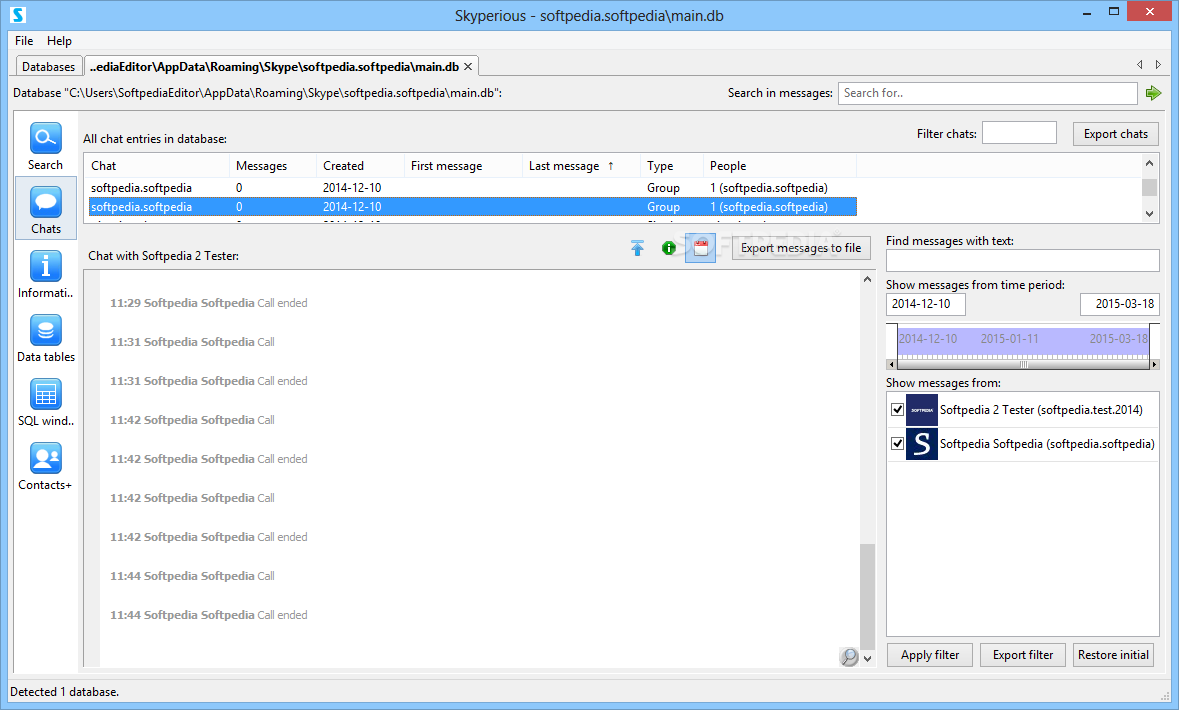Open the Contacts+ sidebar page
The height and width of the screenshot is (710, 1179).
(45, 466)
